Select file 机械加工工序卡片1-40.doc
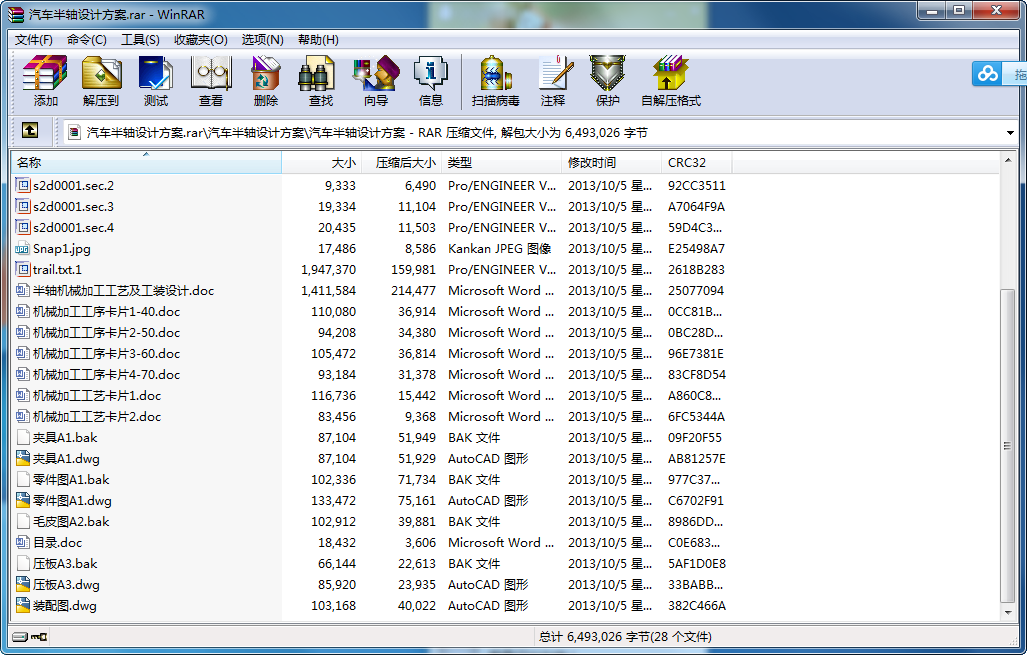1027x655 pixels. click(106, 311)
